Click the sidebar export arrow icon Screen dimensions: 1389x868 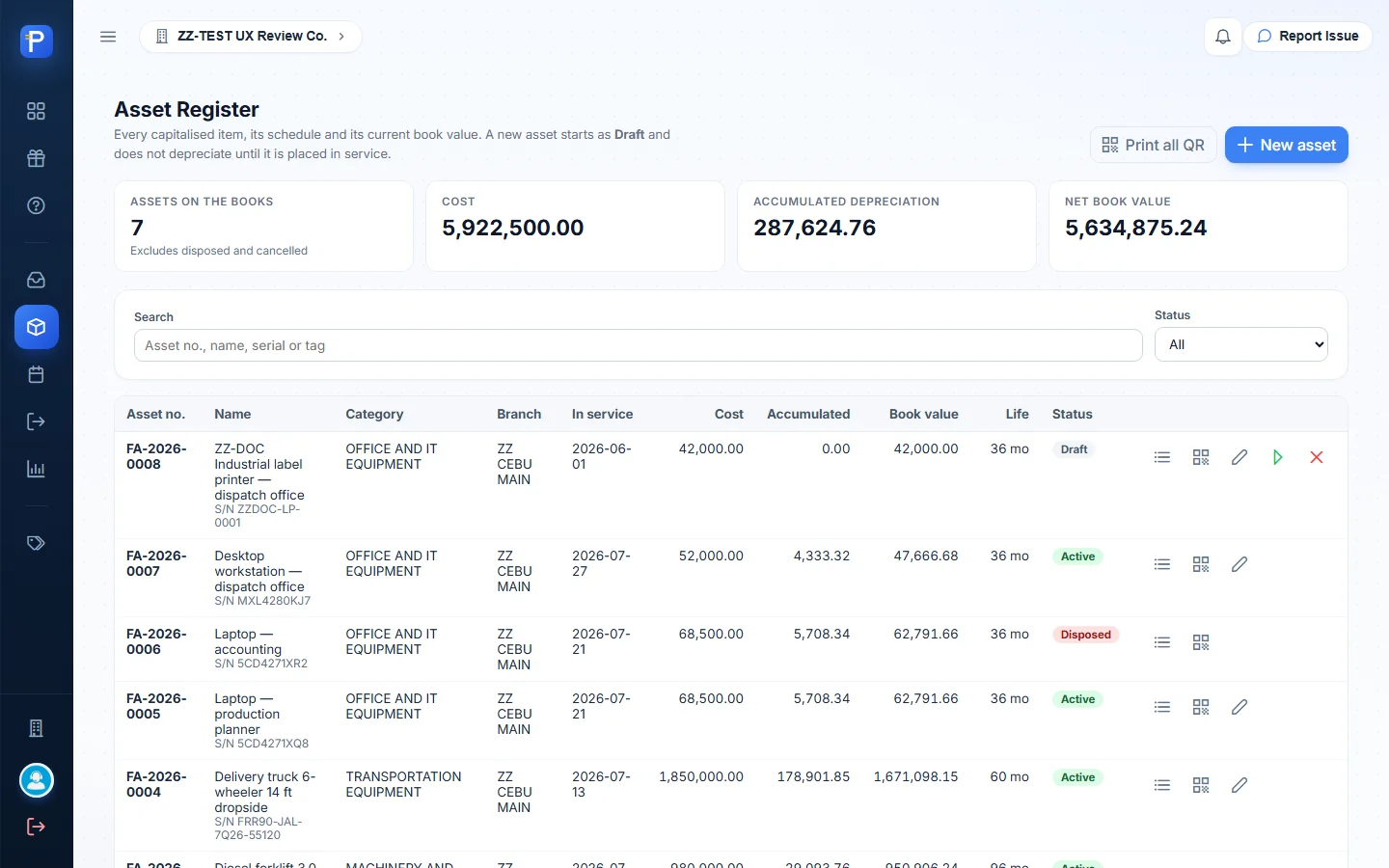click(36, 421)
